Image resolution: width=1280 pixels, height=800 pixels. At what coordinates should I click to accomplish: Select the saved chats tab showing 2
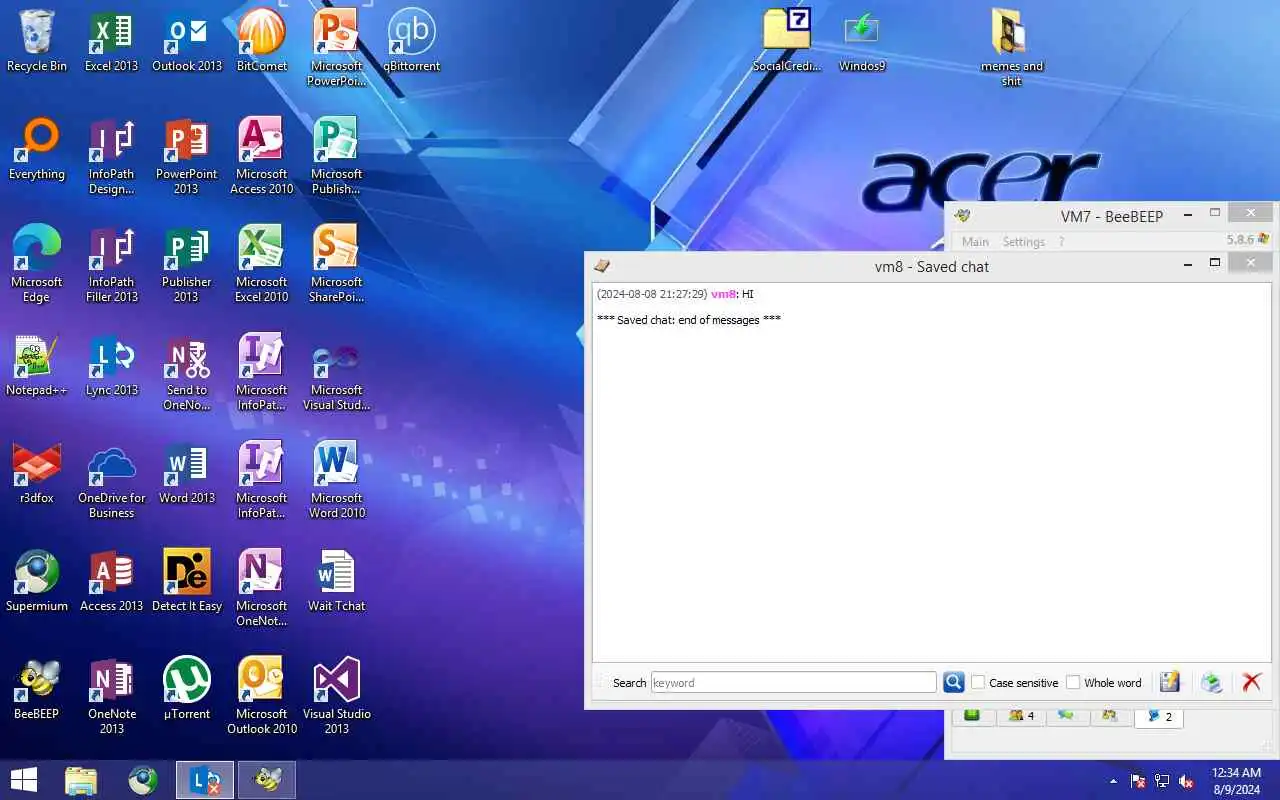(x=1159, y=716)
